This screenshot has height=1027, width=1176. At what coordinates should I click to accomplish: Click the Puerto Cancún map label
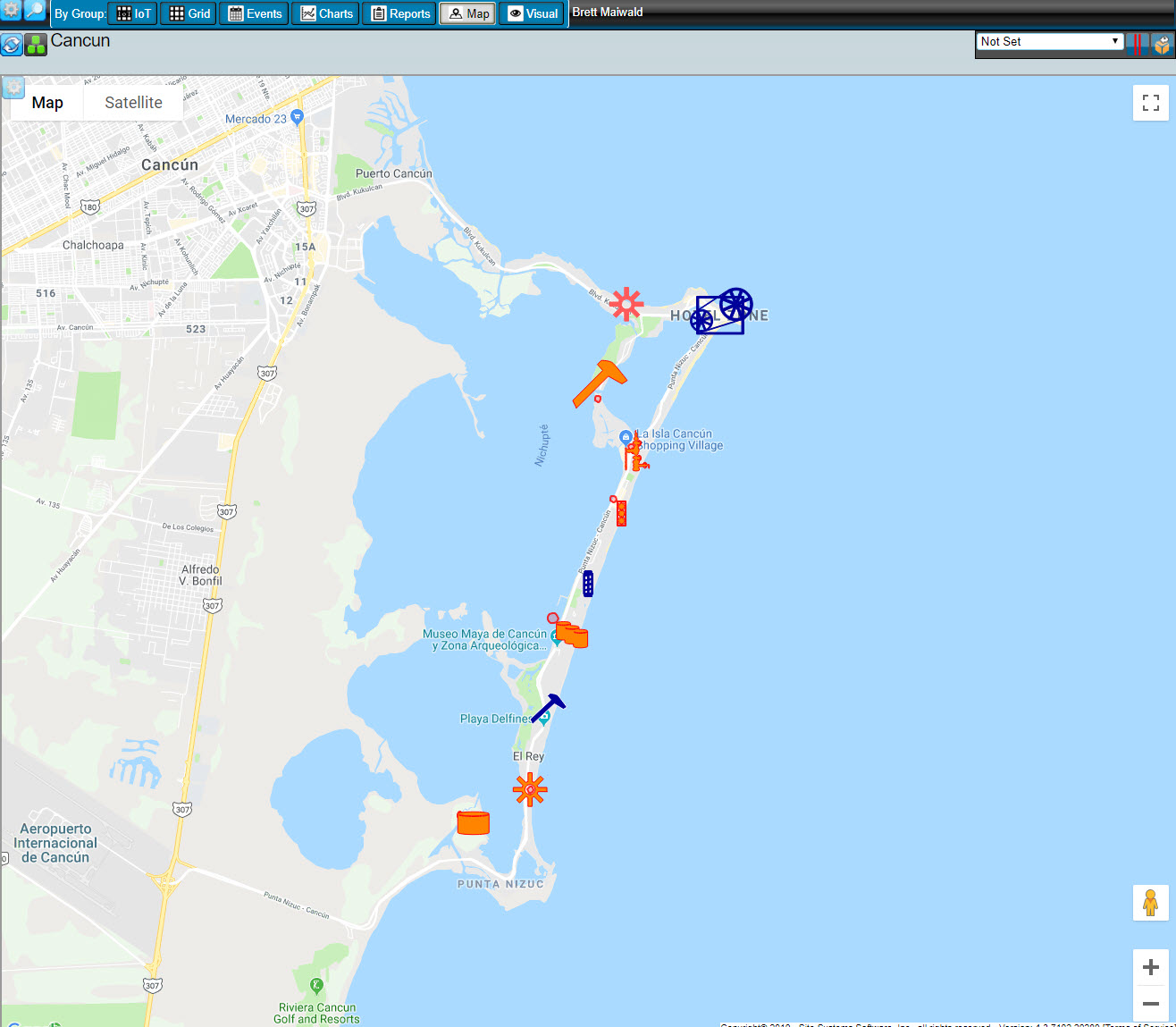[x=394, y=173]
